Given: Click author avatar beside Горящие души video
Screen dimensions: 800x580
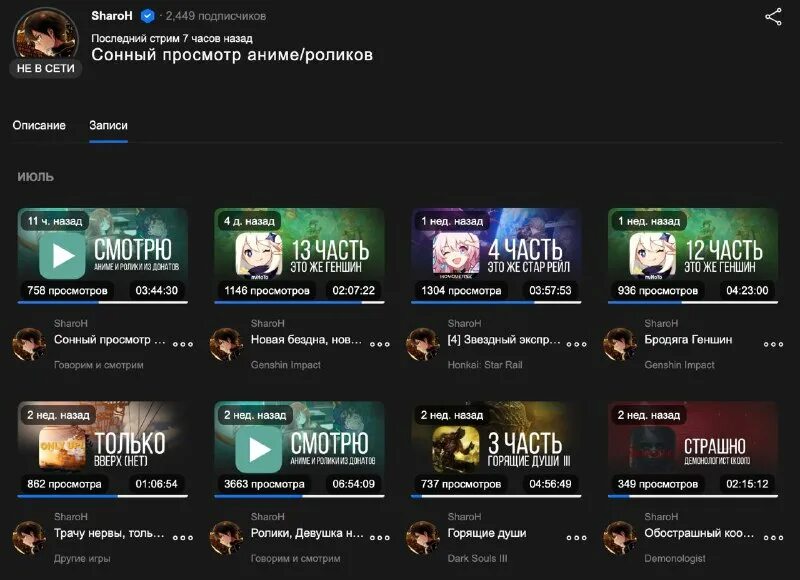Looking at the screenshot, I should point(423,538).
